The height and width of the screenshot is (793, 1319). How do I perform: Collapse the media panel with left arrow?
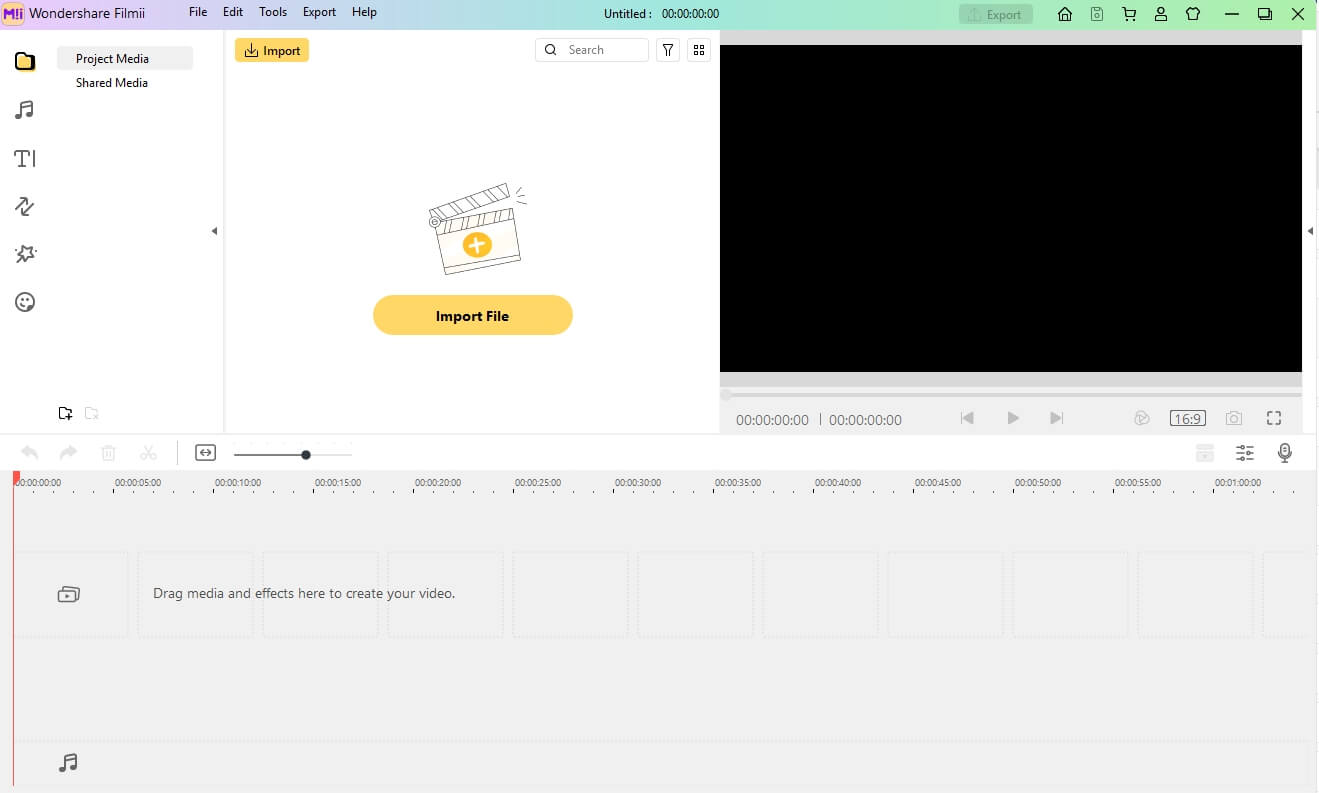(214, 231)
